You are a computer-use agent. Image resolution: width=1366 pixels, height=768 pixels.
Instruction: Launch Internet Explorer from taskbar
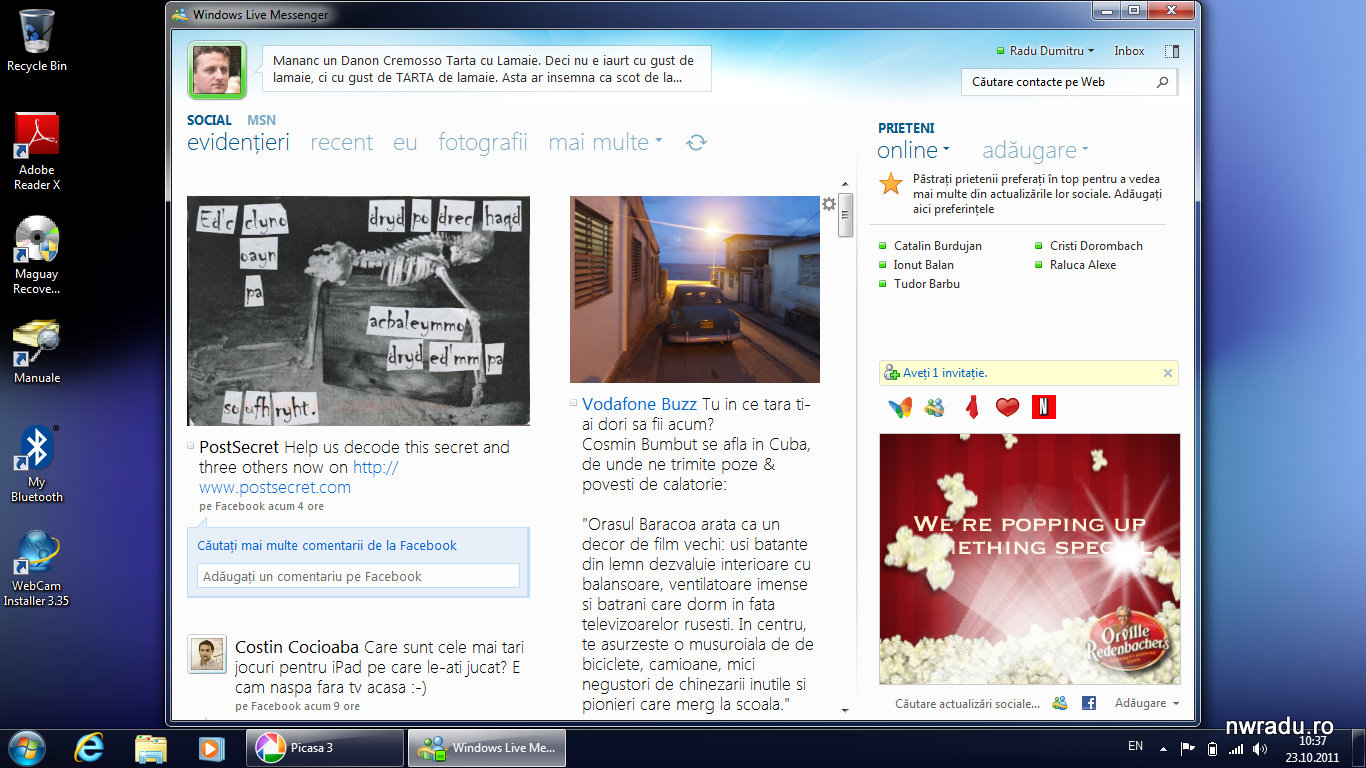pos(89,748)
